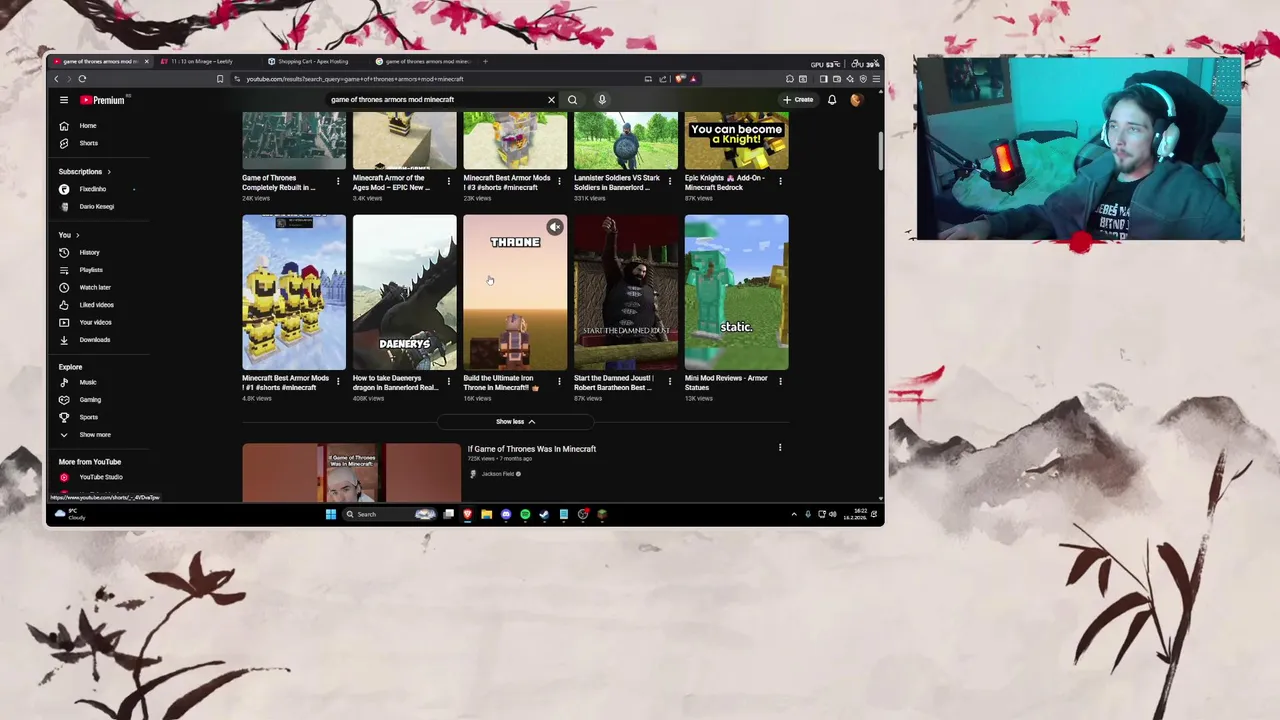The height and width of the screenshot is (720, 1280).
Task: Click the YouTube Premium logo
Action: click(x=103, y=100)
